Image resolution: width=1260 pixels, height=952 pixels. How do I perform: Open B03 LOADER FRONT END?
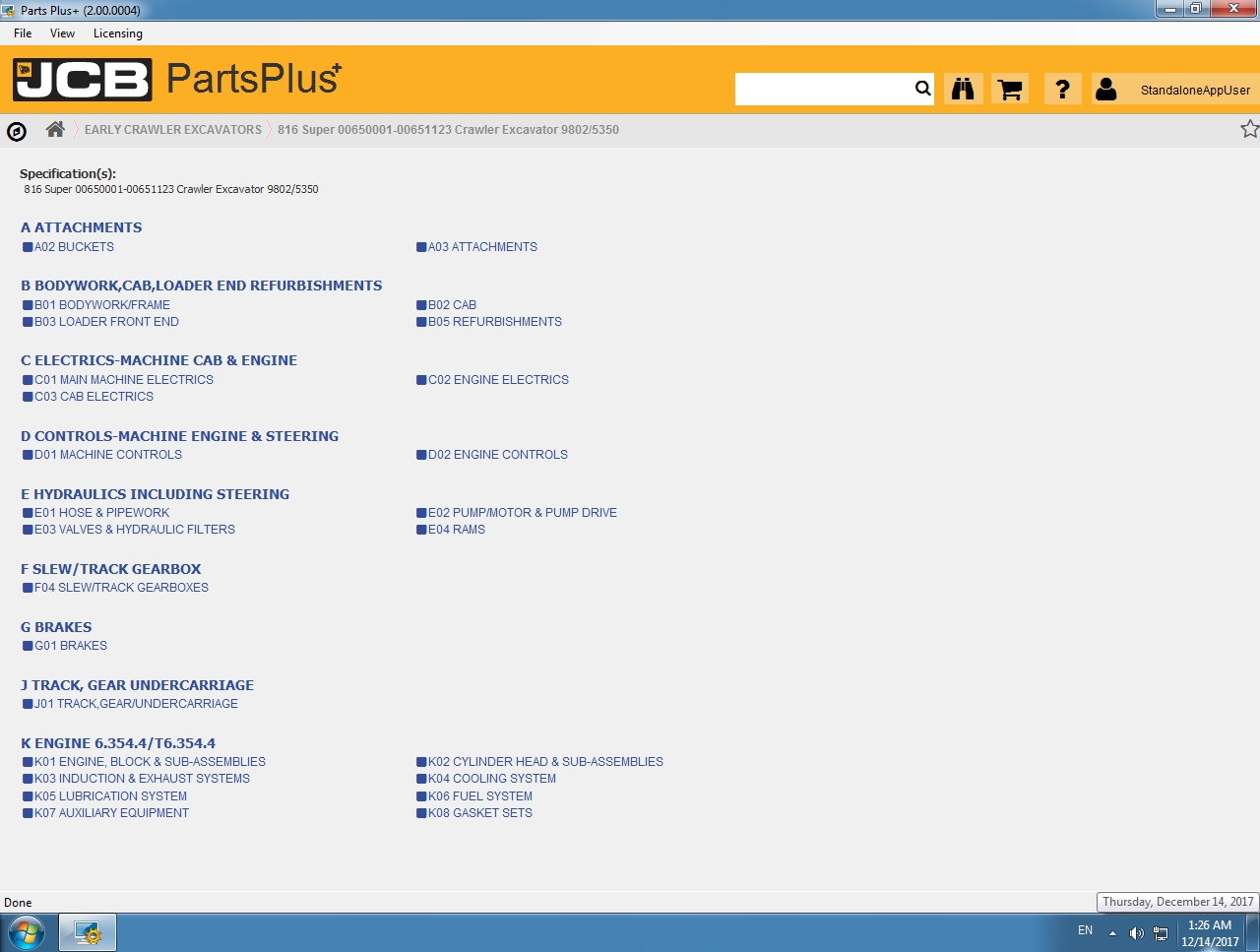click(x=106, y=322)
